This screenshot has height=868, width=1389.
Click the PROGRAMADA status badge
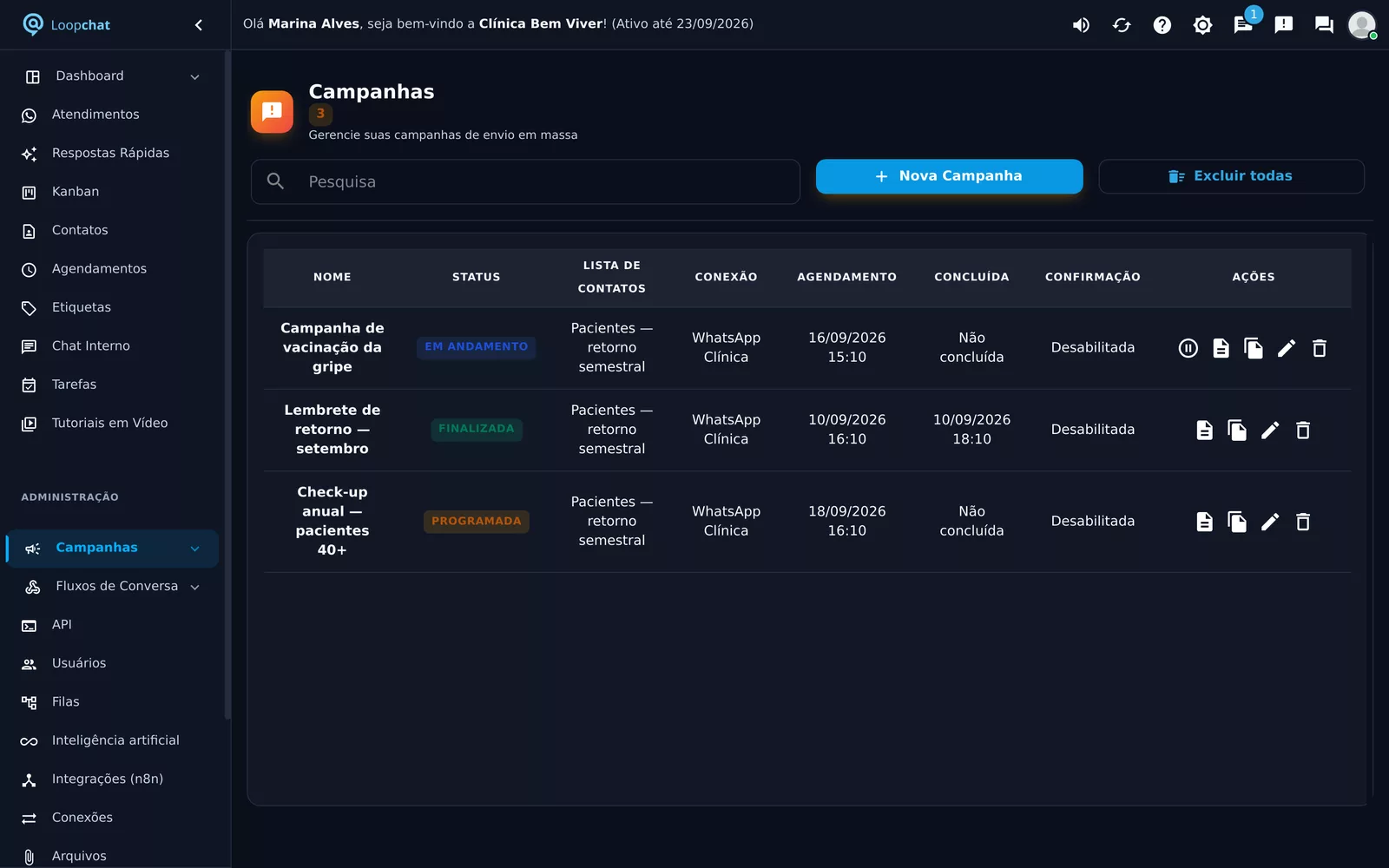tap(476, 522)
